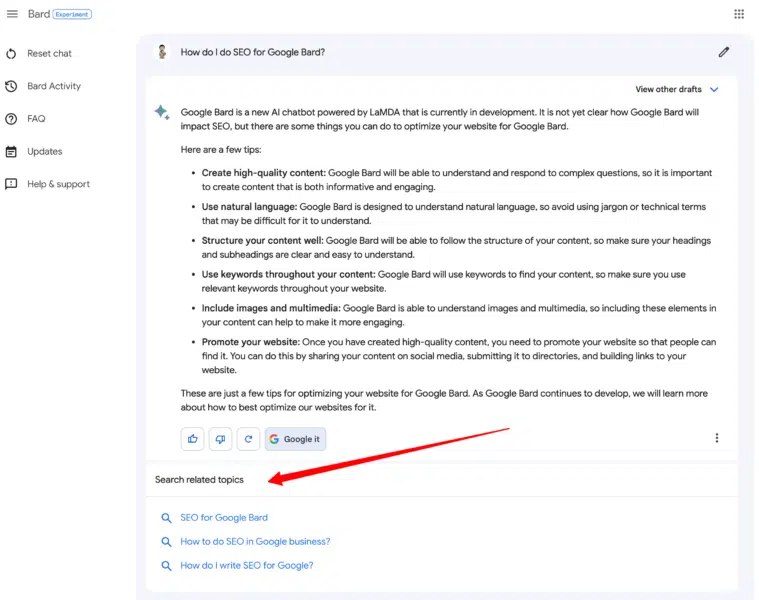
Task: Click the Bard Activity history clock icon
Action: pyautogui.click(x=11, y=86)
